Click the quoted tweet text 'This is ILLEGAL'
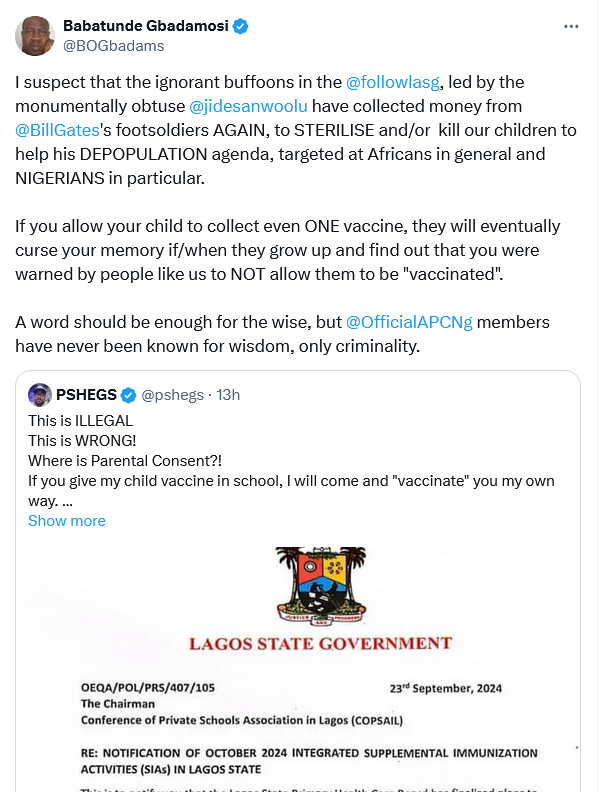This screenshot has height=792, width=601. coord(80,421)
